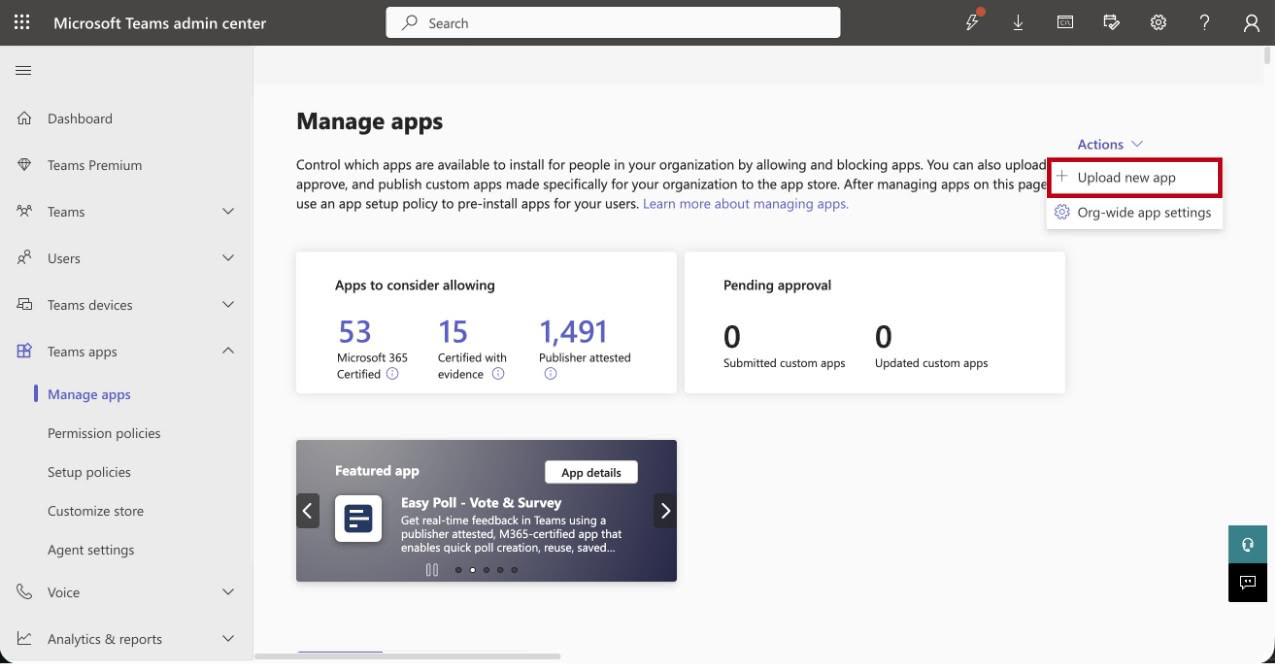The image size is (1275, 664).
Task: Click the App details button
Action: click(591, 472)
